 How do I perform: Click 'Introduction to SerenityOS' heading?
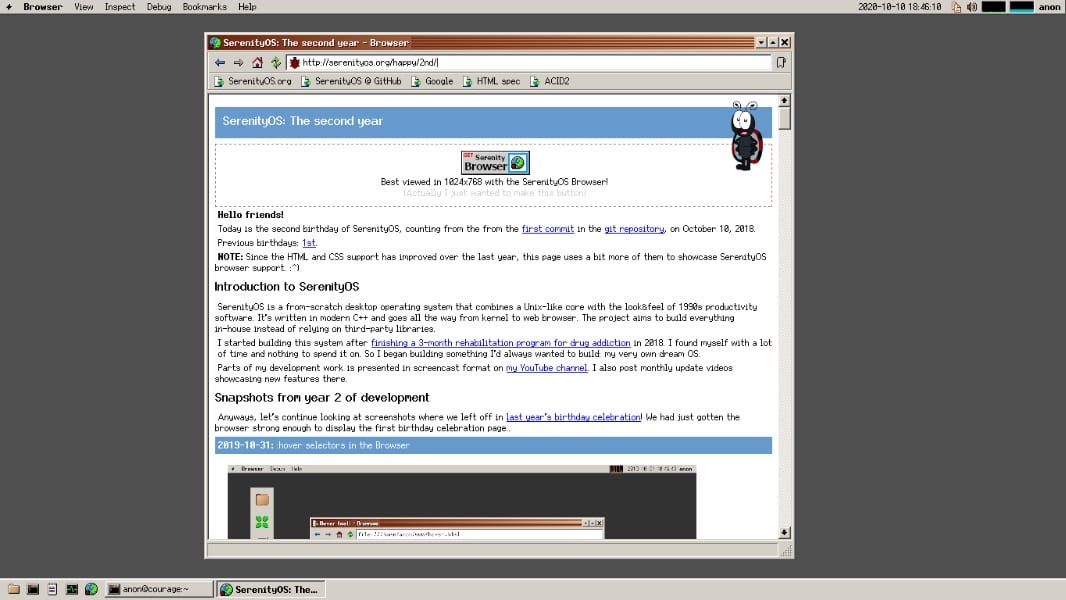pos(287,287)
